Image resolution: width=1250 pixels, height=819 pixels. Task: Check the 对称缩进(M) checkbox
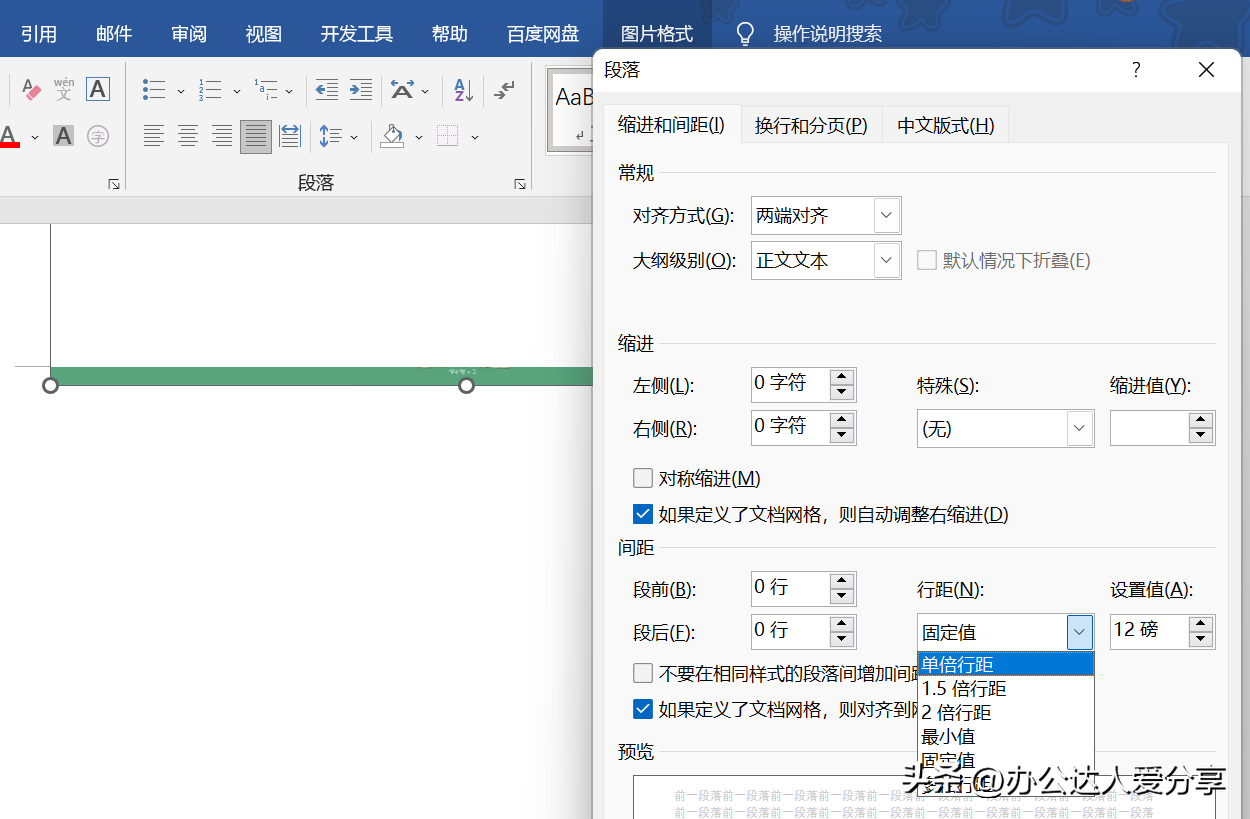(643, 478)
